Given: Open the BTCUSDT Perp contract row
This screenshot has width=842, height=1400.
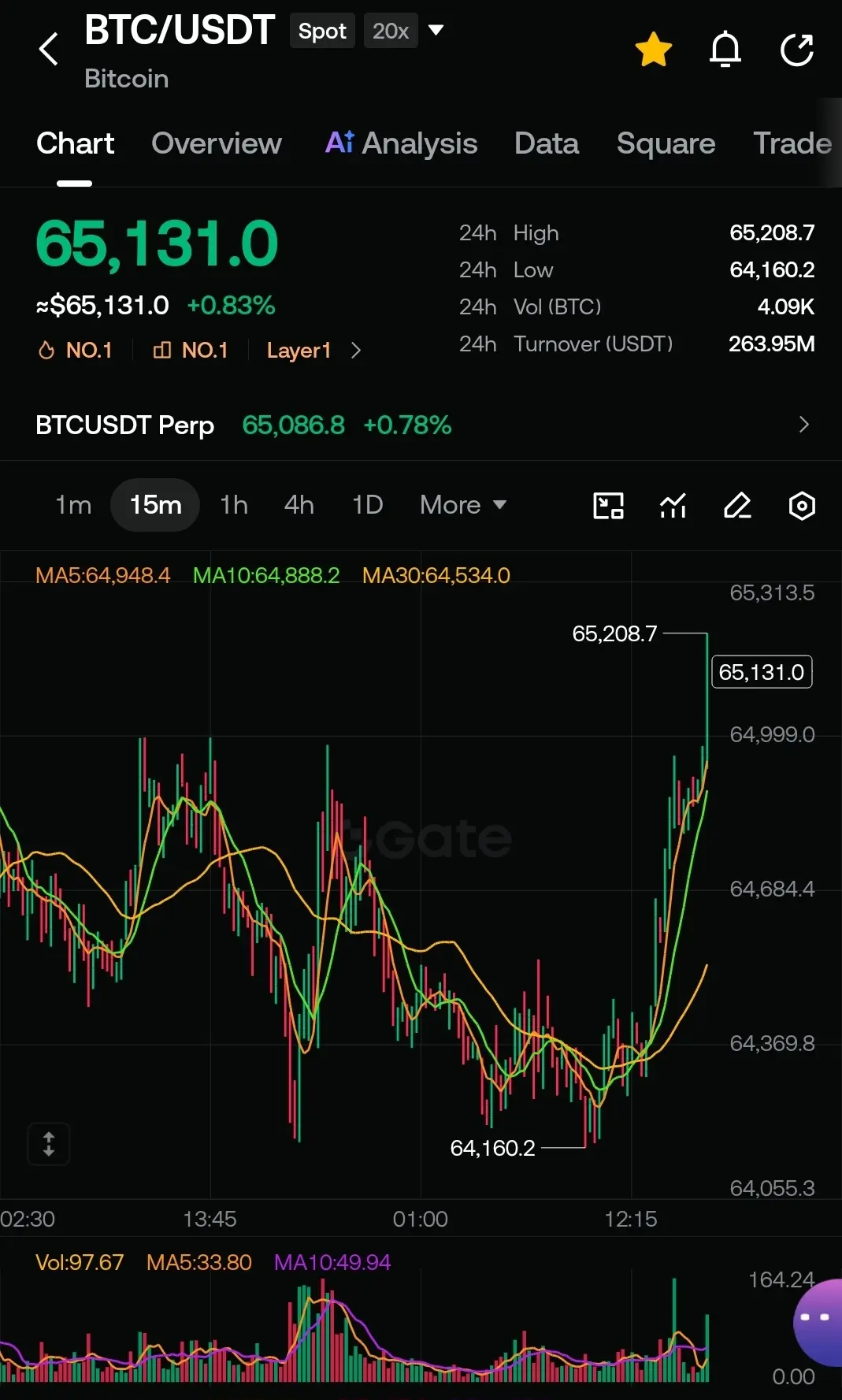Looking at the screenshot, I should click(x=421, y=425).
